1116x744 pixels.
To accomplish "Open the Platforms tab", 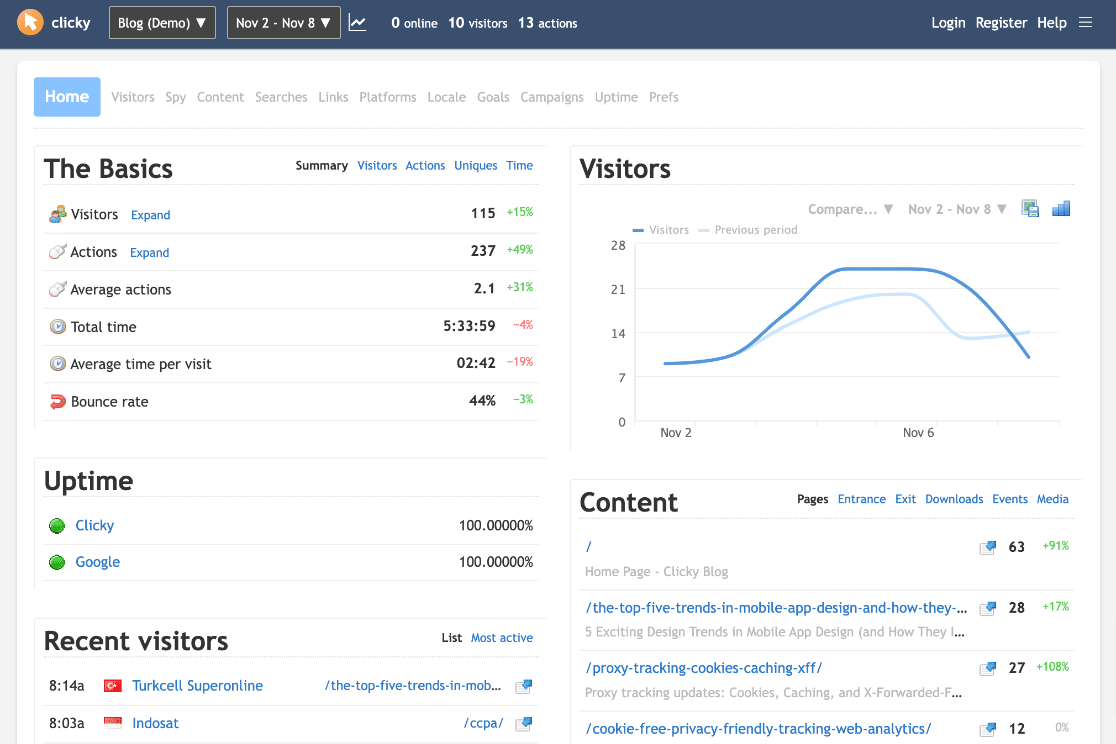I will 387,97.
